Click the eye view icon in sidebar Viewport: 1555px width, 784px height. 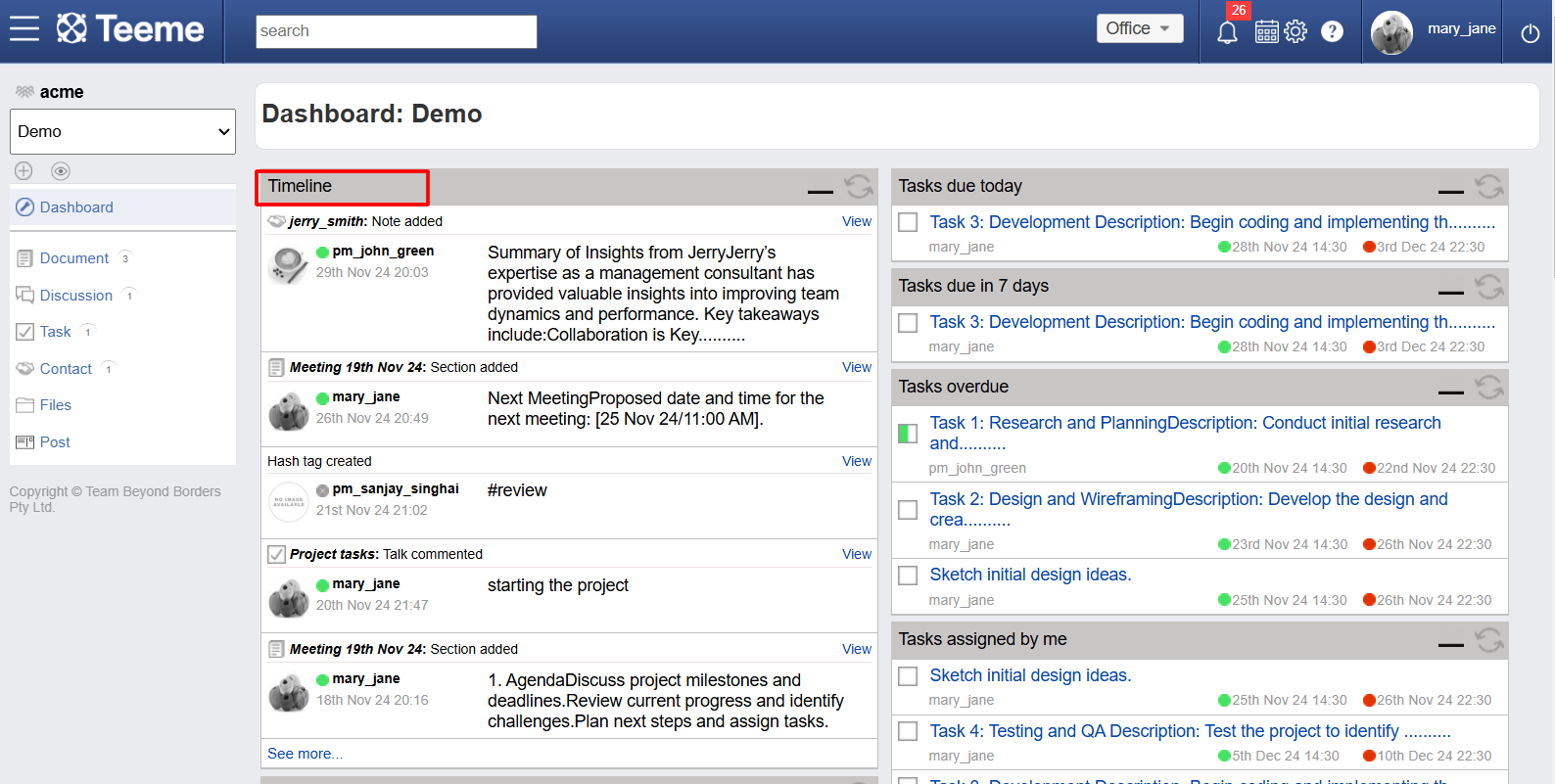pyautogui.click(x=61, y=171)
